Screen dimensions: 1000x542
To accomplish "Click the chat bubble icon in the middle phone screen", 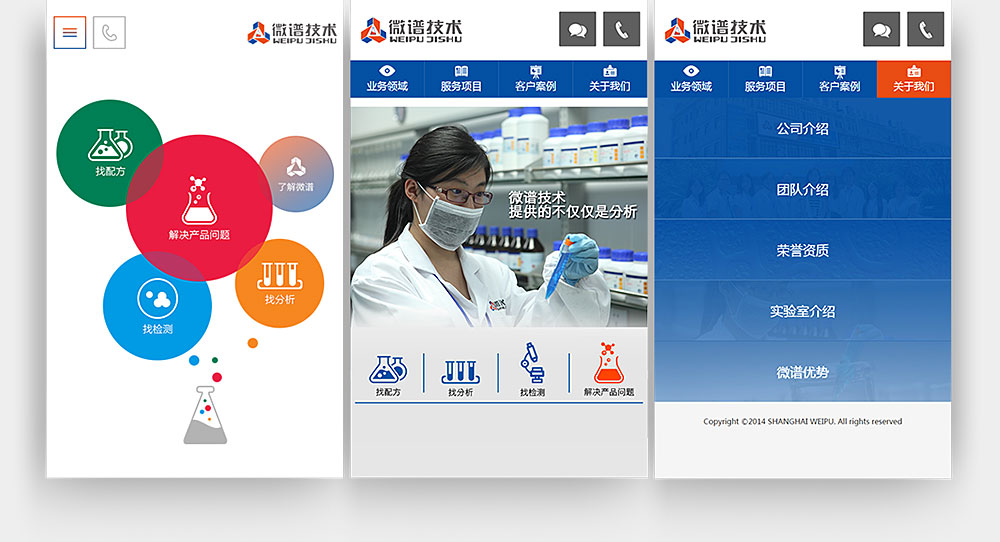I will pos(577,30).
